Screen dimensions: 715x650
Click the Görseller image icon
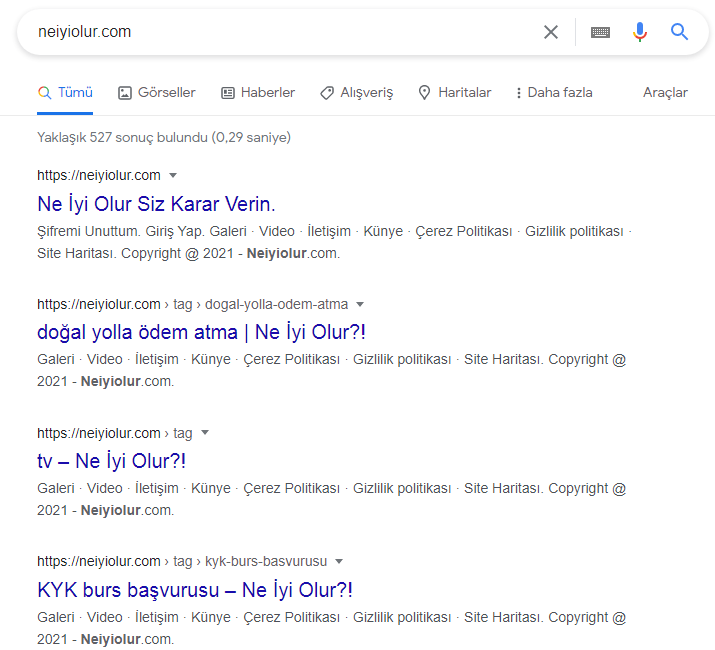[x=124, y=93]
